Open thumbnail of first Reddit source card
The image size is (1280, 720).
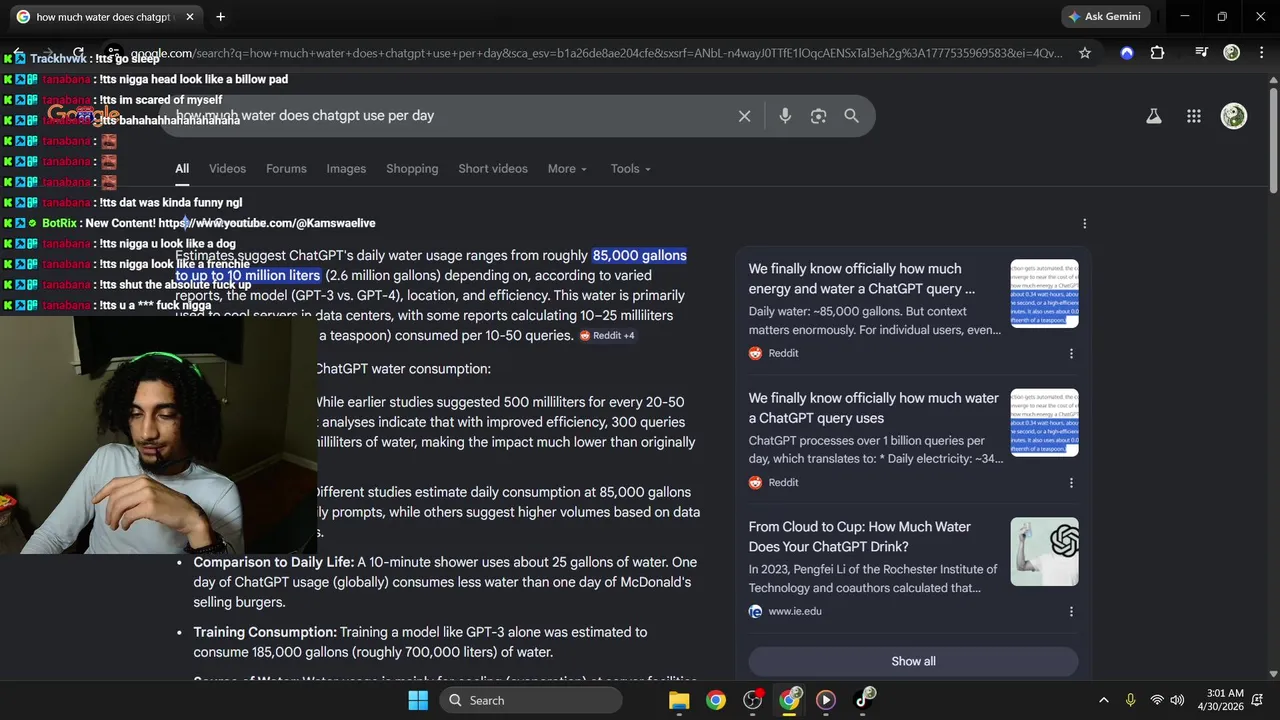[1044, 294]
